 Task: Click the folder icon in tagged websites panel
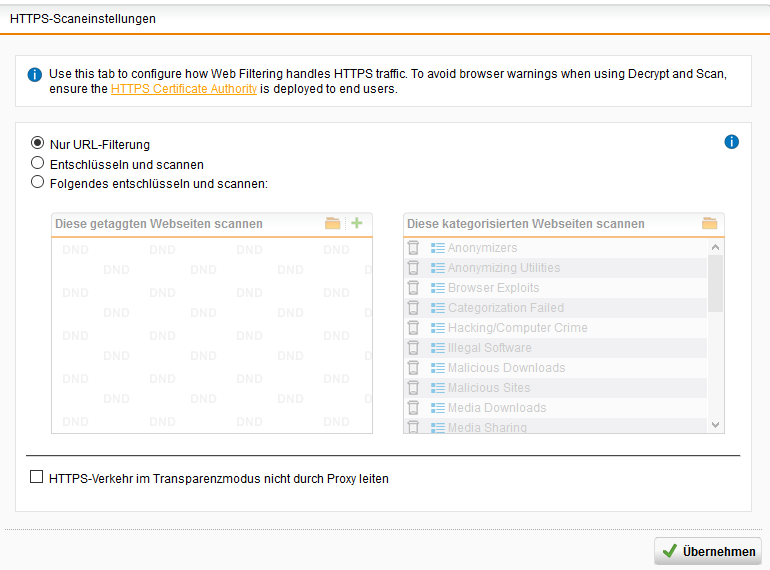click(x=333, y=224)
